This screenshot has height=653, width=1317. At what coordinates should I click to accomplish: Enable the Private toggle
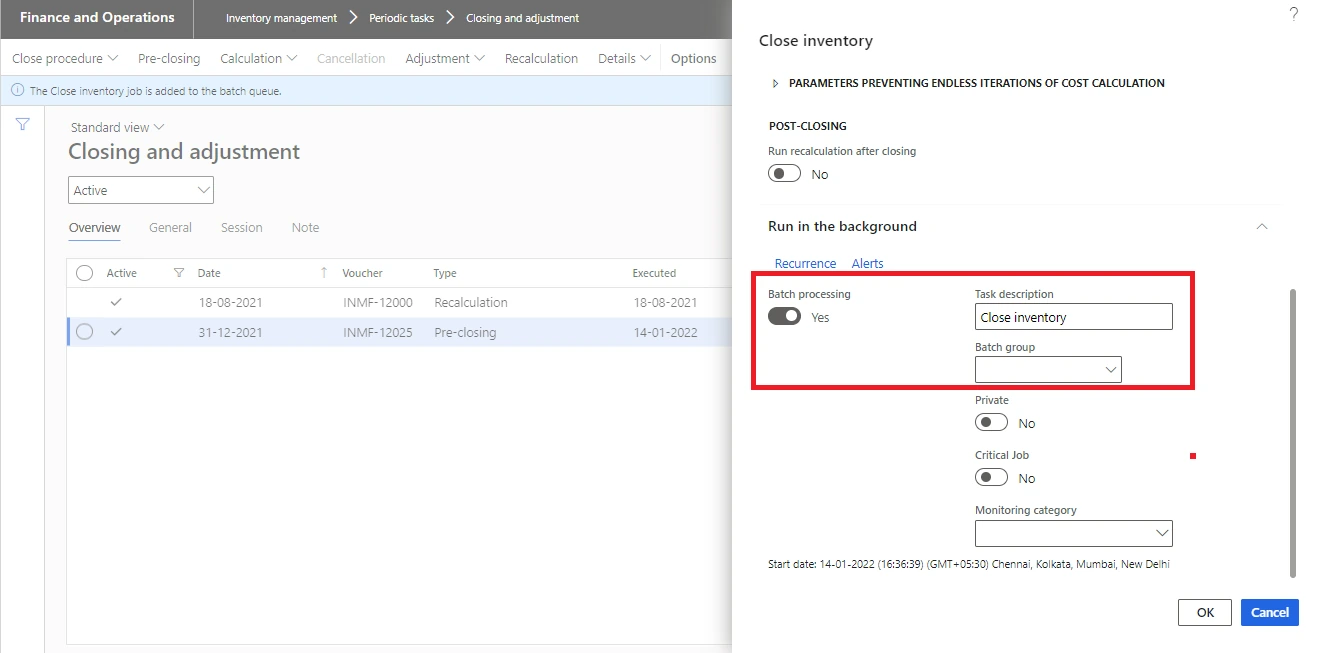tap(992, 423)
